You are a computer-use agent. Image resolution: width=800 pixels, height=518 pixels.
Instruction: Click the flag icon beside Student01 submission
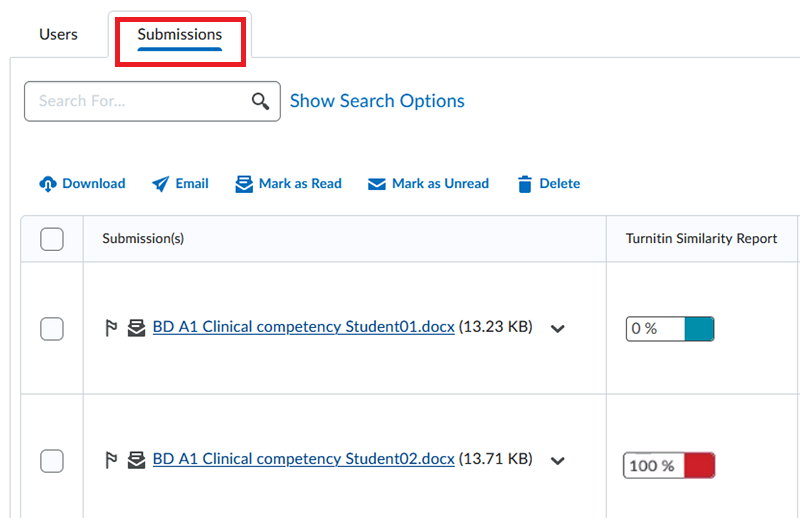point(112,328)
